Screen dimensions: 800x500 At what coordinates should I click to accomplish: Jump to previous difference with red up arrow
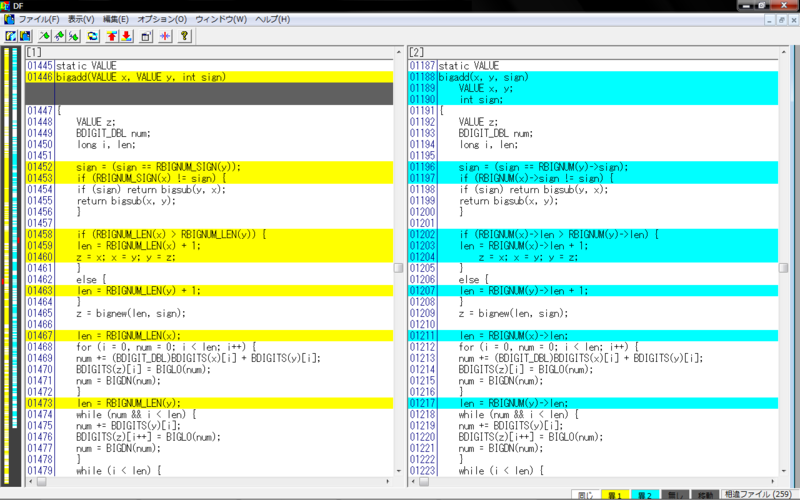pos(112,36)
